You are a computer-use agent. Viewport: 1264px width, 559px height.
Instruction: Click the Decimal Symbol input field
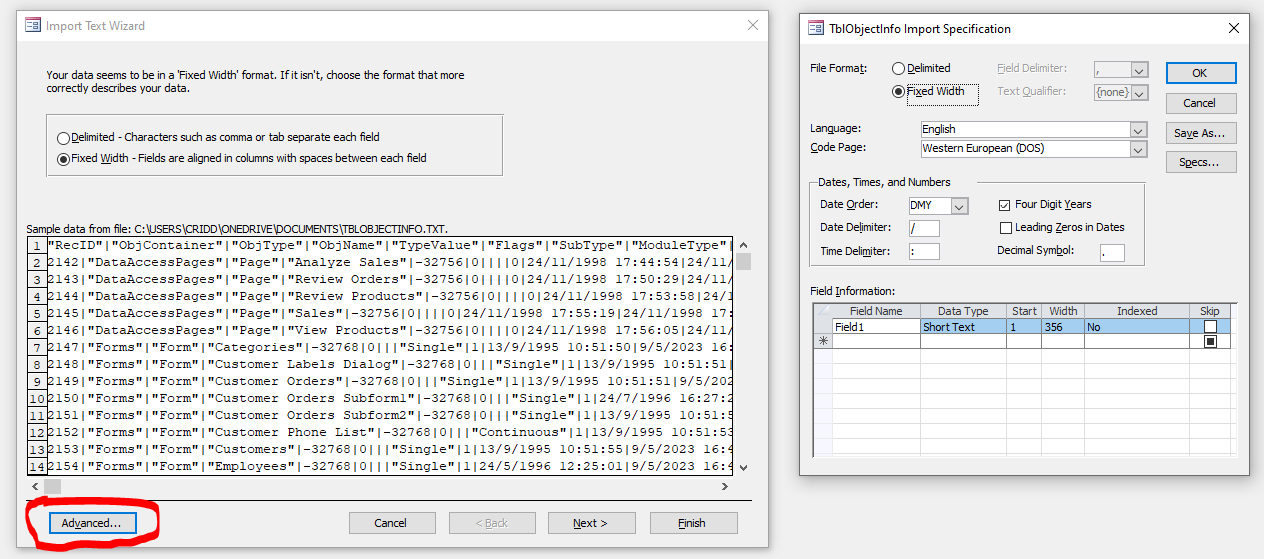click(1112, 251)
